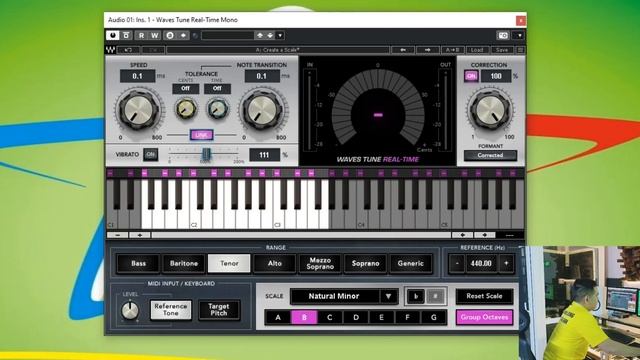Click Tolerance Cents value 'Off'
The image size is (640, 360).
click(x=185, y=88)
